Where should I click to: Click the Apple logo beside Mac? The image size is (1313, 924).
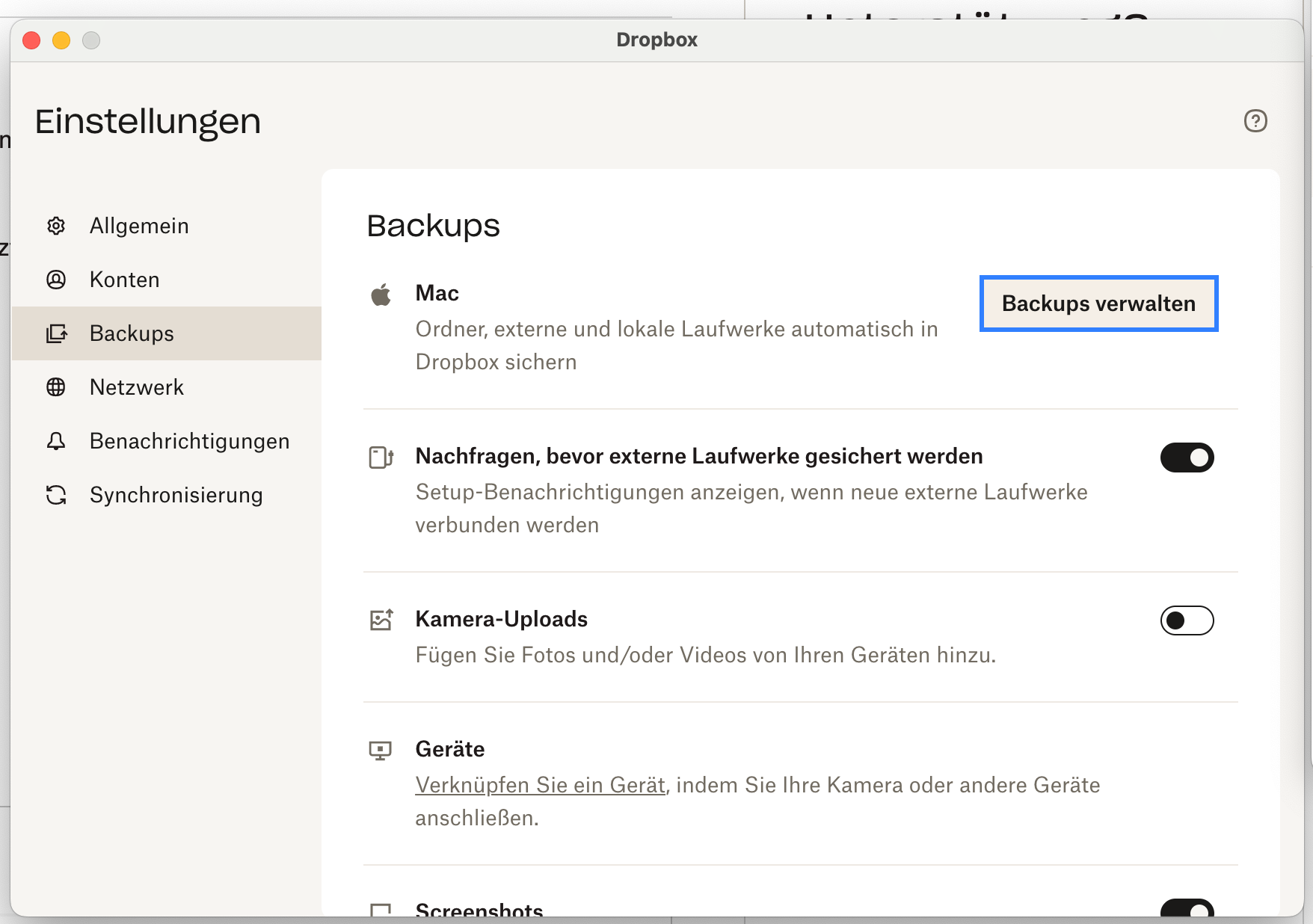381,295
